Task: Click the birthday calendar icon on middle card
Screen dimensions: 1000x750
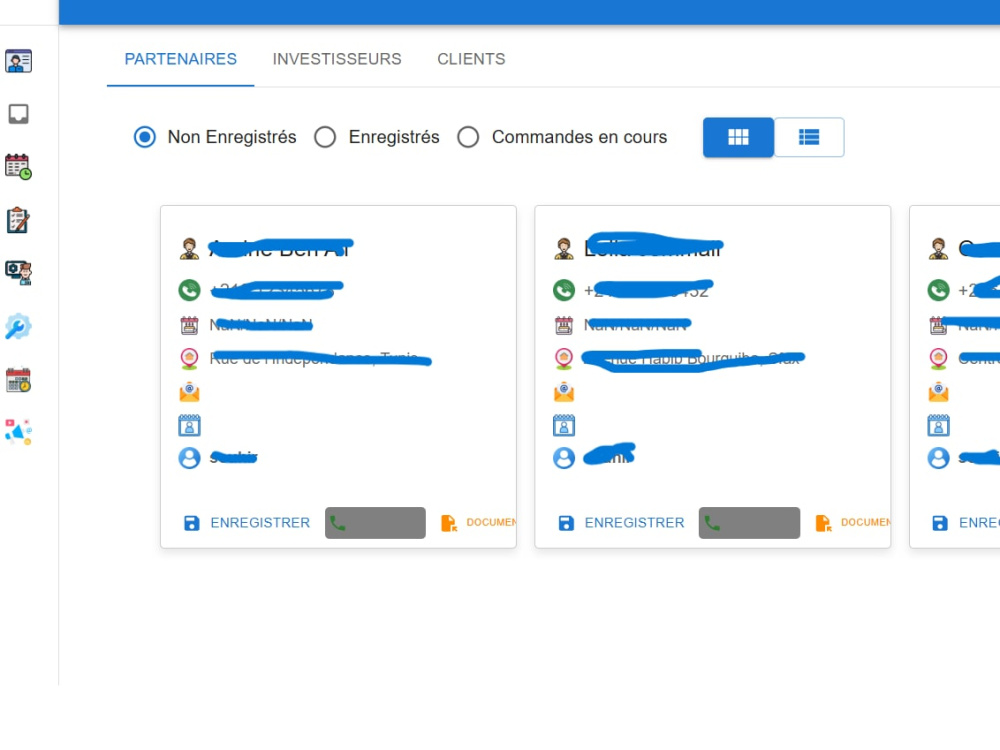Action: [564, 325]
